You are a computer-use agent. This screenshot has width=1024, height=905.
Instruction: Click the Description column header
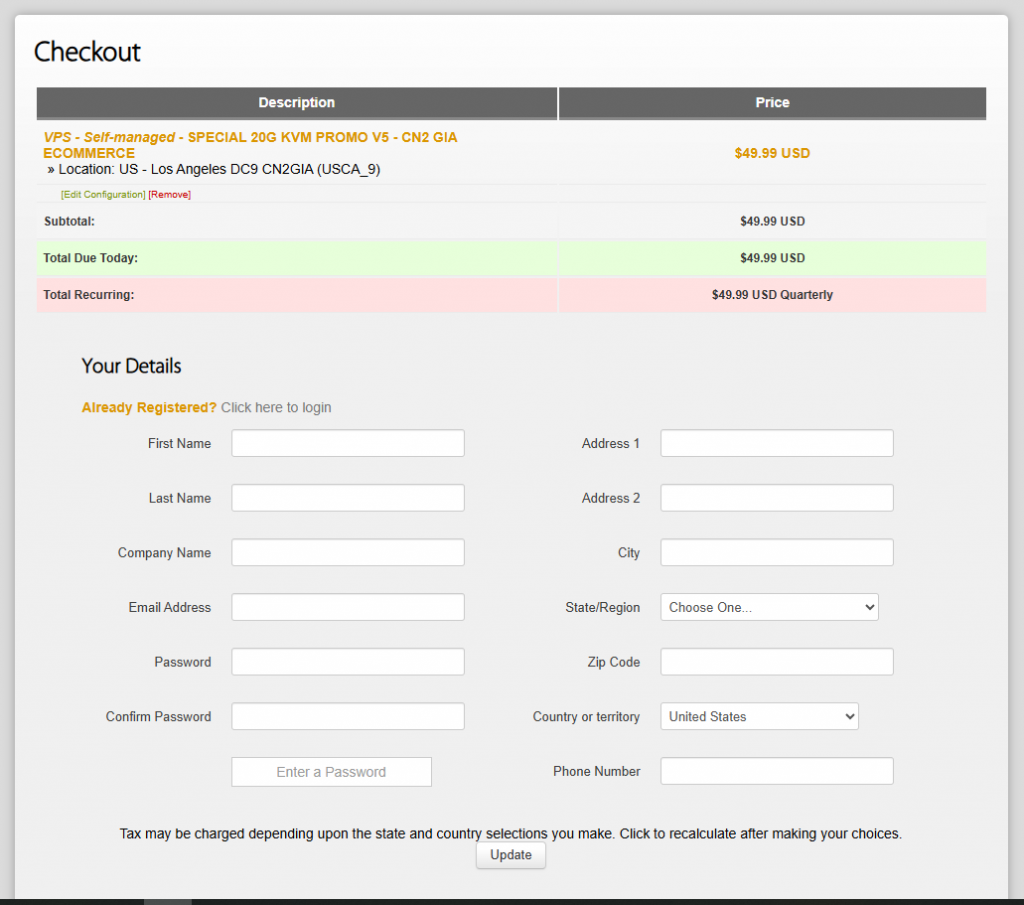[297, 103]
